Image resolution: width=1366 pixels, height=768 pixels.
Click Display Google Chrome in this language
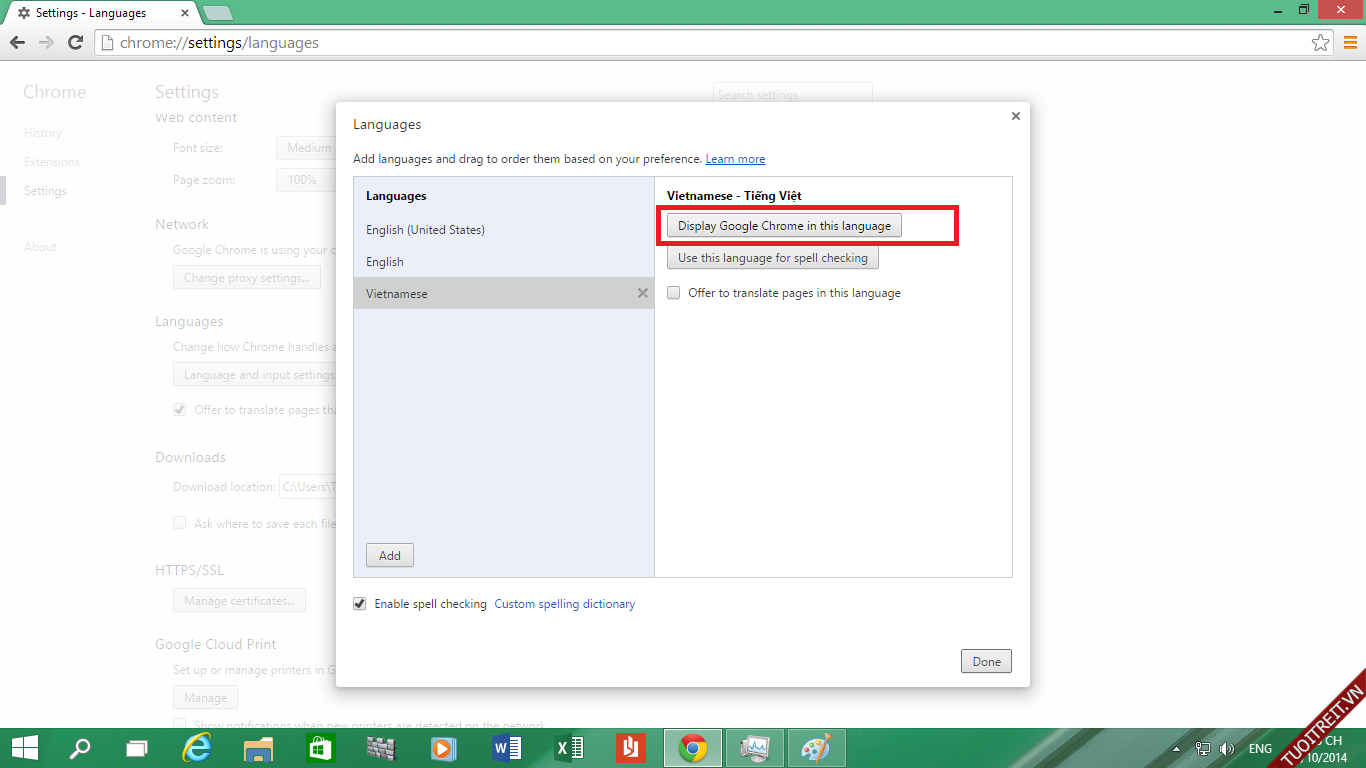[x=784, y=226]
